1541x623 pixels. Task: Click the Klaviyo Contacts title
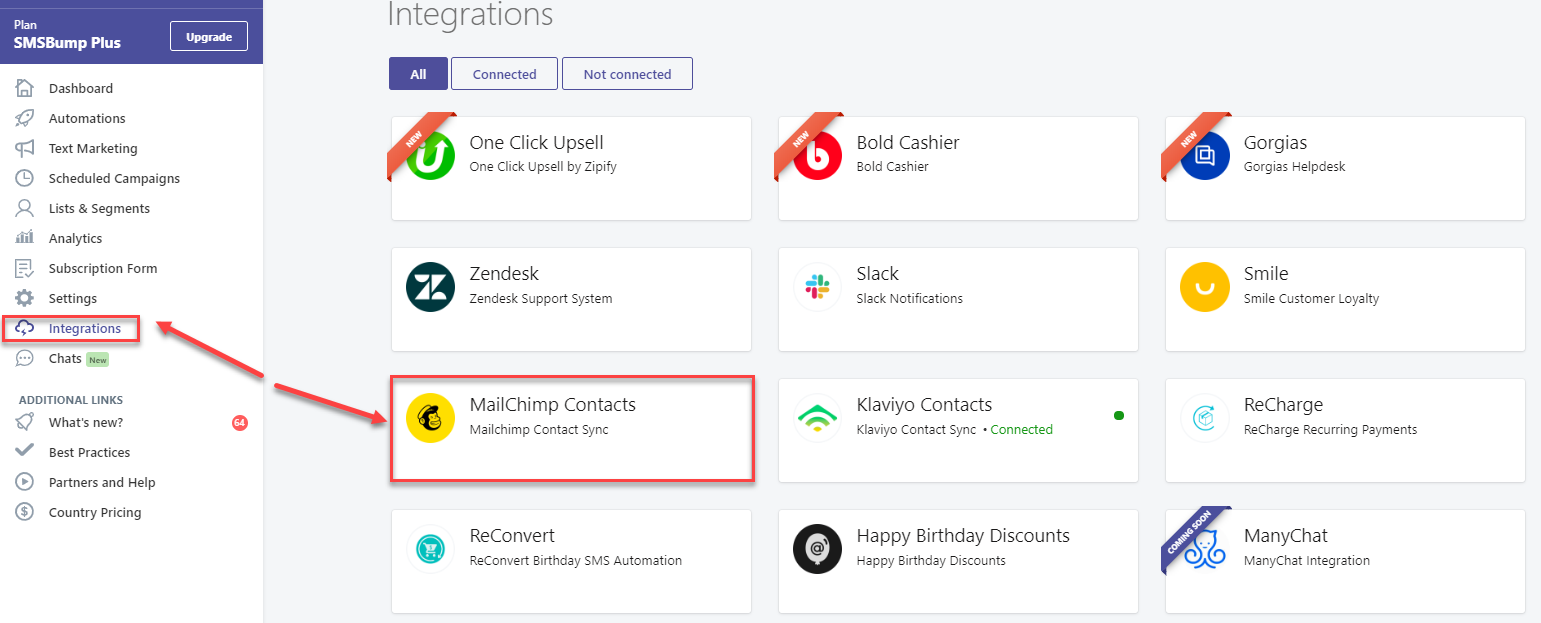pyautogui.click(x=924, y=405)
